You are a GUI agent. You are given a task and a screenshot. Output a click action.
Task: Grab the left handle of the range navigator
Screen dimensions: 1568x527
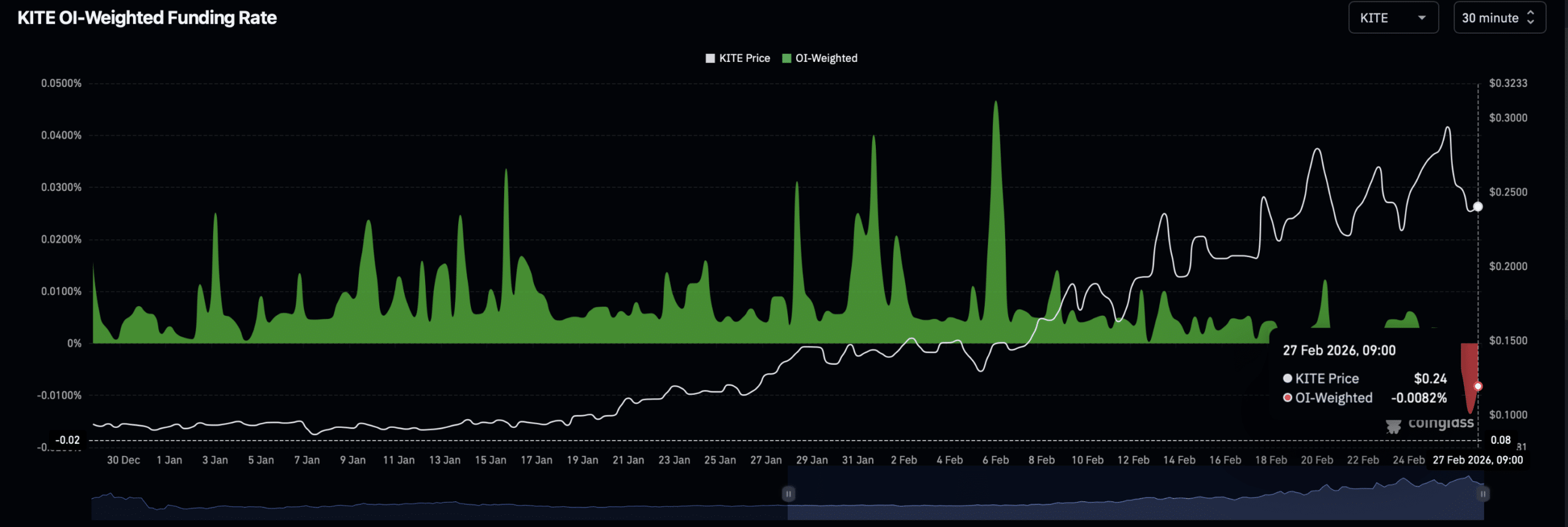point(788,493)
